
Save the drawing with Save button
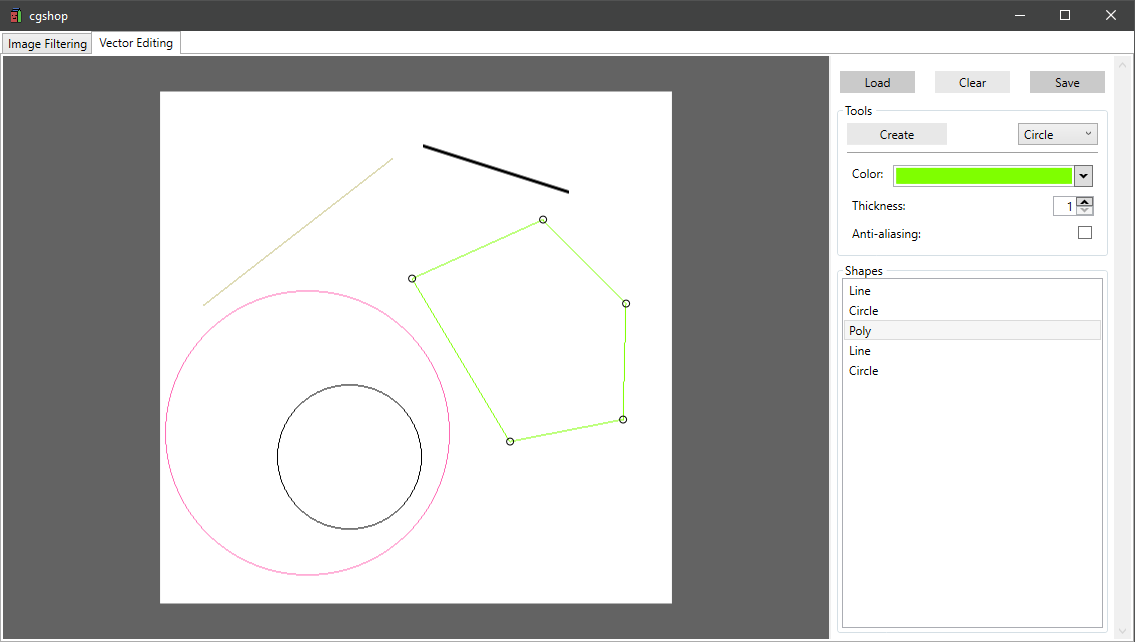click(1067, 83)
